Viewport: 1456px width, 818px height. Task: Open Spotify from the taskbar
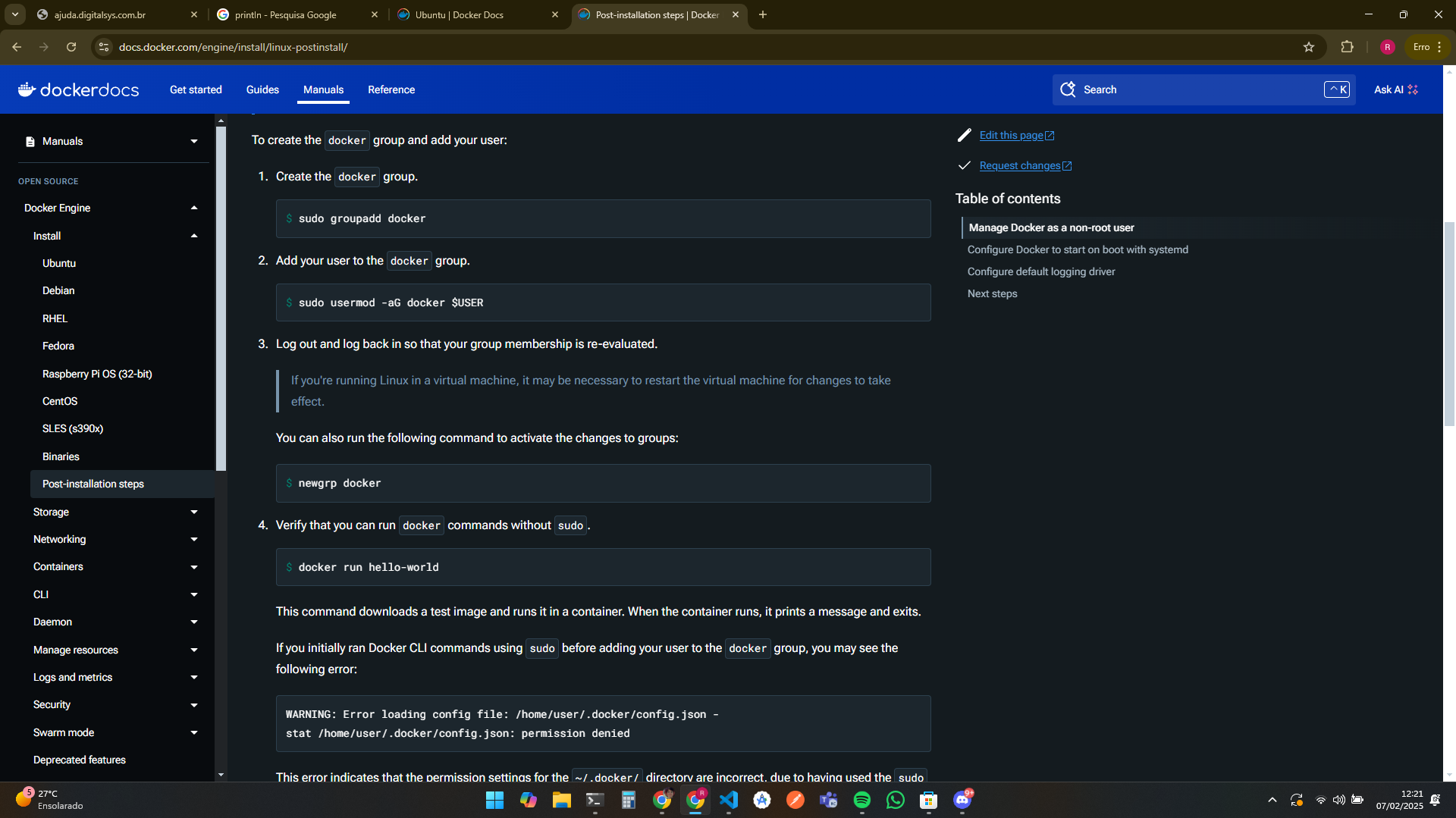tap(861, 800)
